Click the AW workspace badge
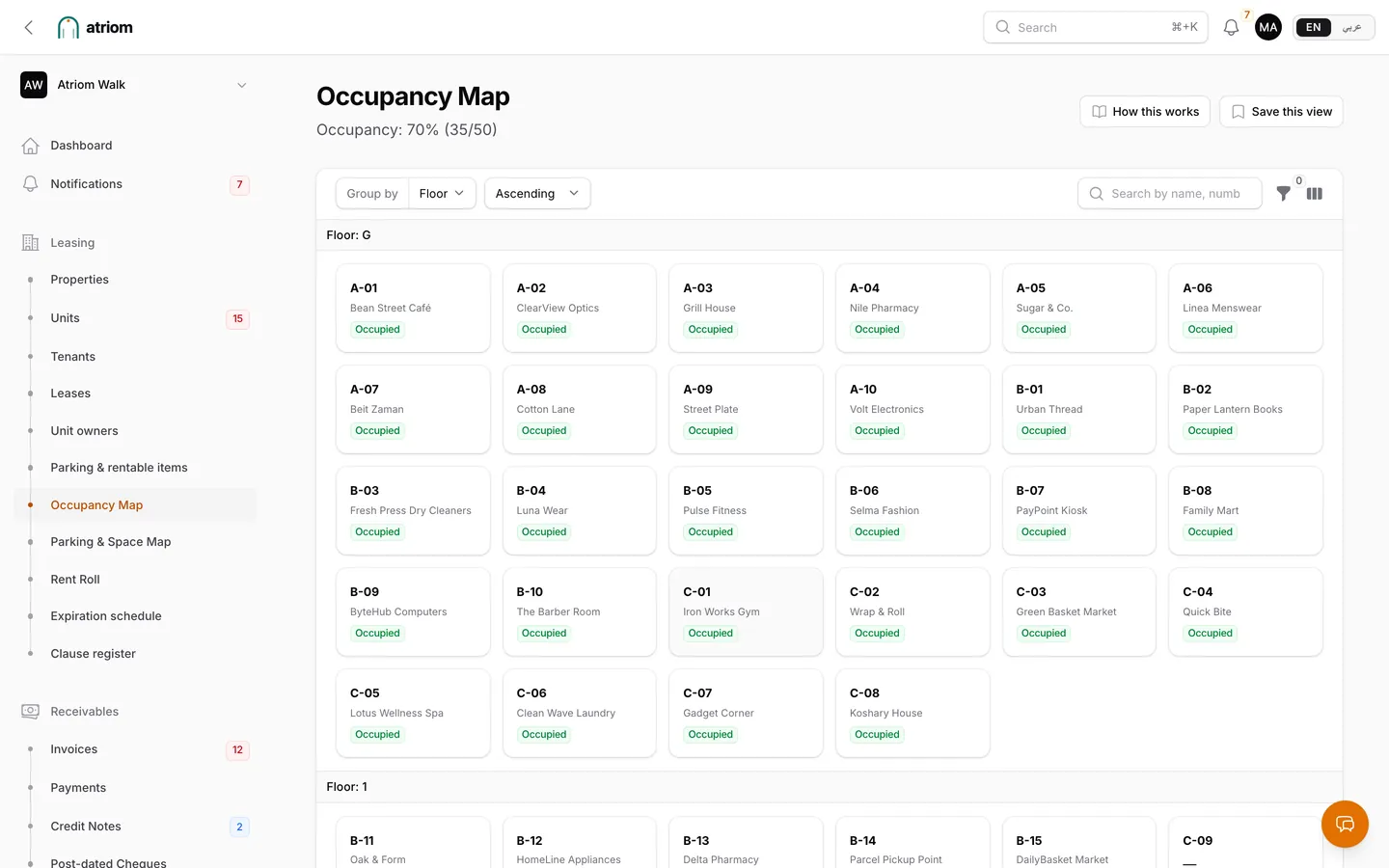 point(34,85)
